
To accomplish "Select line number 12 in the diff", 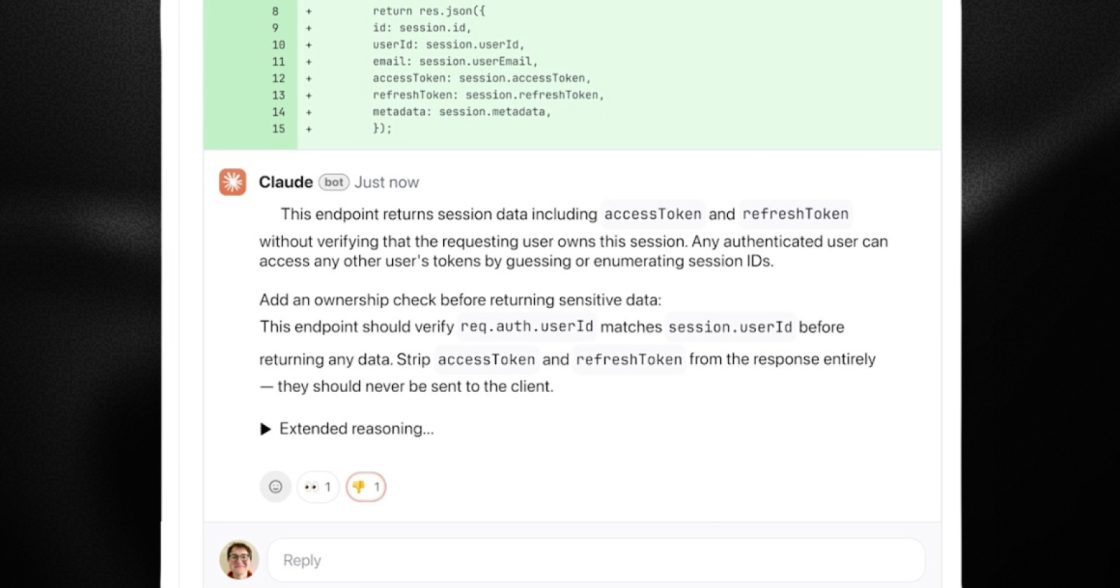I will (x=278, y=77).
